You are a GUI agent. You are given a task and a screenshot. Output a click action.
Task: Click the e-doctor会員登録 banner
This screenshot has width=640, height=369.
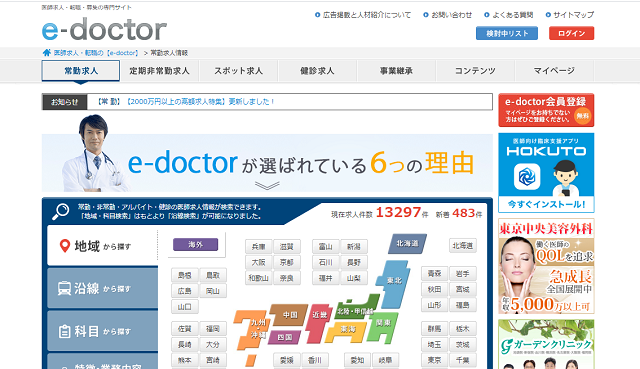546,110
